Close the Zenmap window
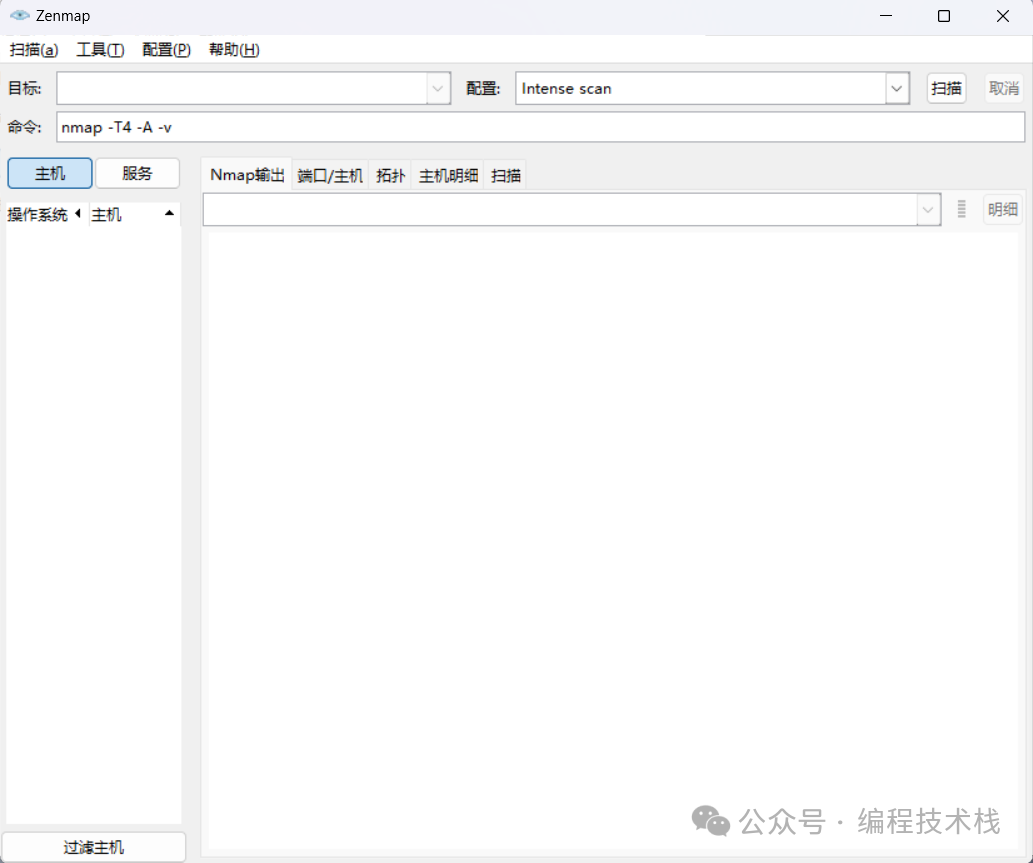This screenshot has width=1033, height=863. pos(1003,16)
